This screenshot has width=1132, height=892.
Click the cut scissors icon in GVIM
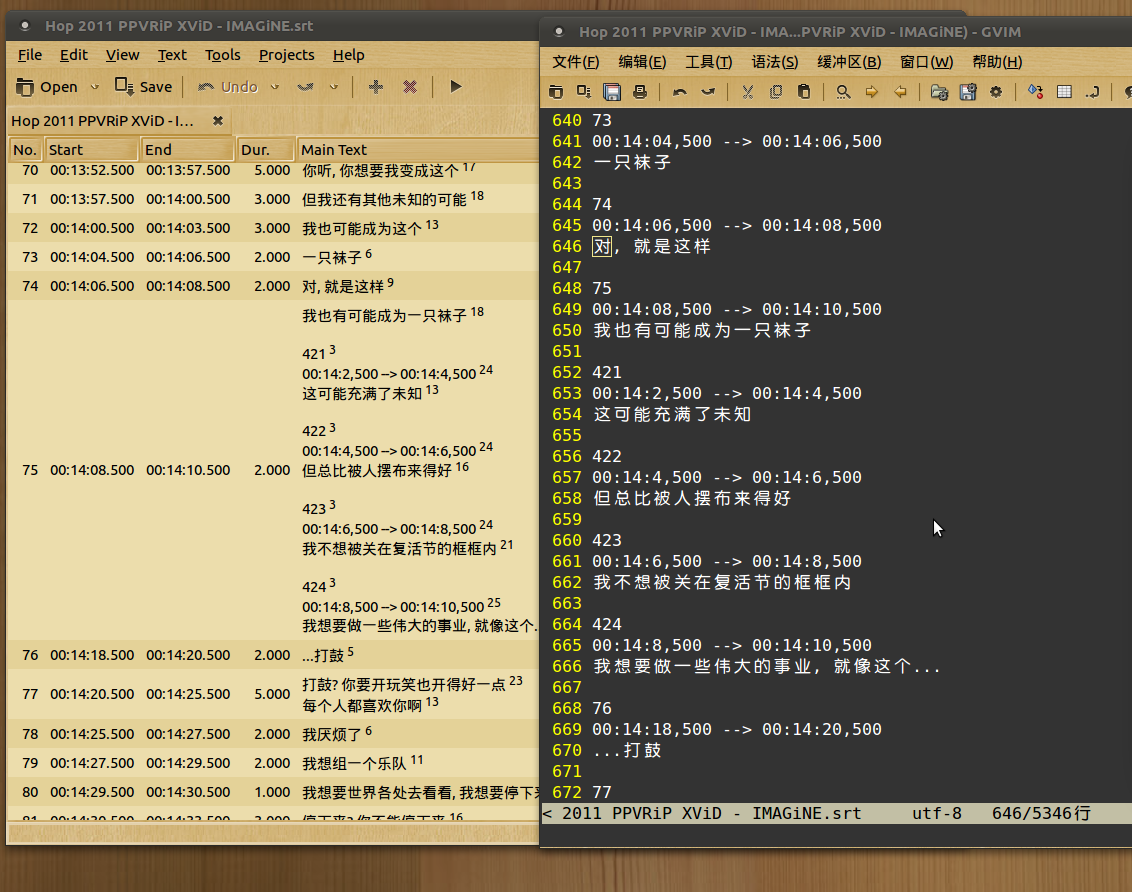tap(748, 92)
